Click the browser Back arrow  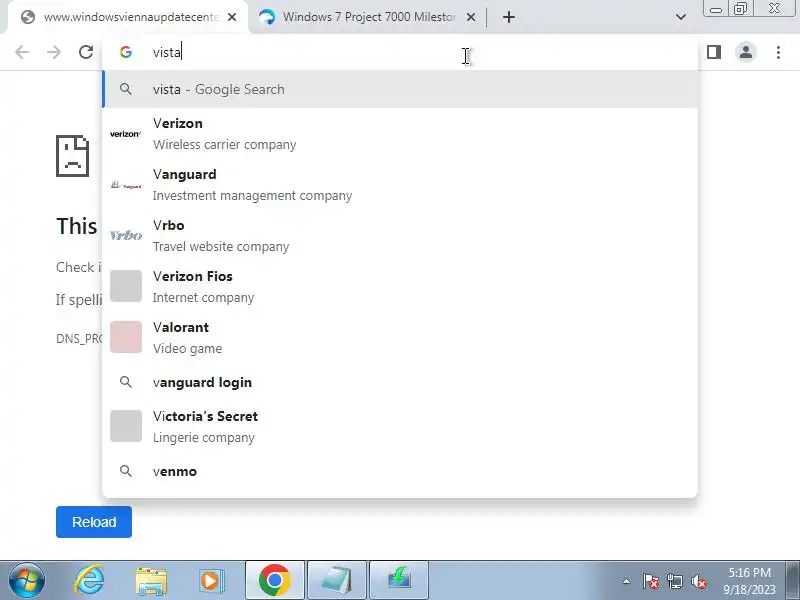(x=22, y=52)
